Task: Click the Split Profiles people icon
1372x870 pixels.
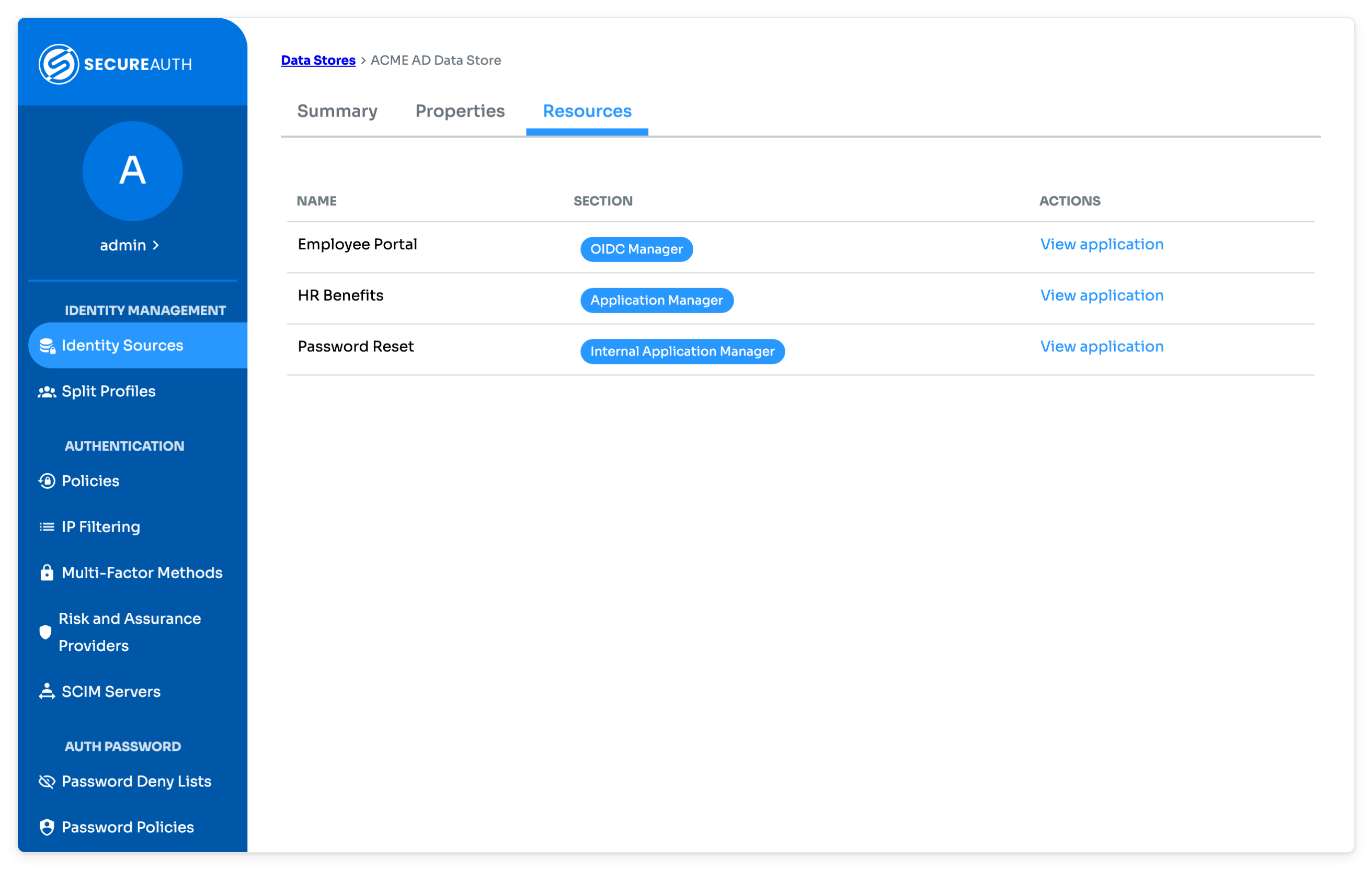Action: click(x=47, y=392)
